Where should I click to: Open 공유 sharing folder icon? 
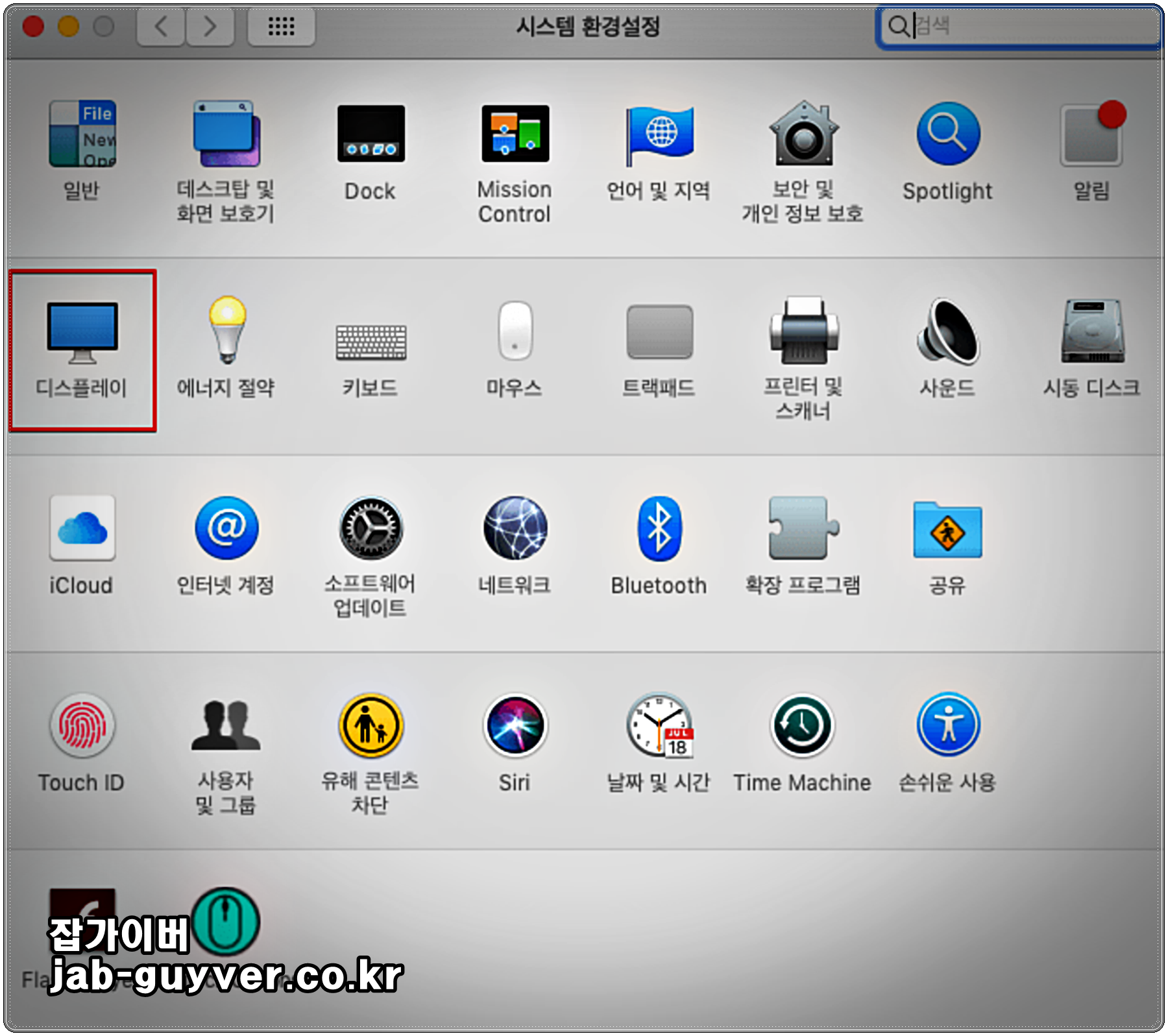point(948,529)
